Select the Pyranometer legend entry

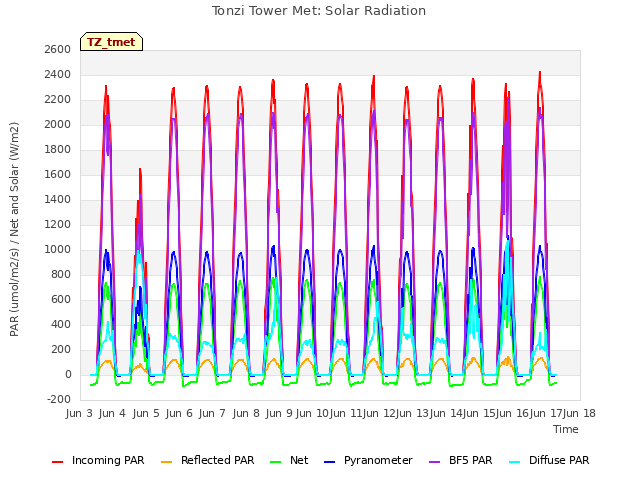(368, 460)
